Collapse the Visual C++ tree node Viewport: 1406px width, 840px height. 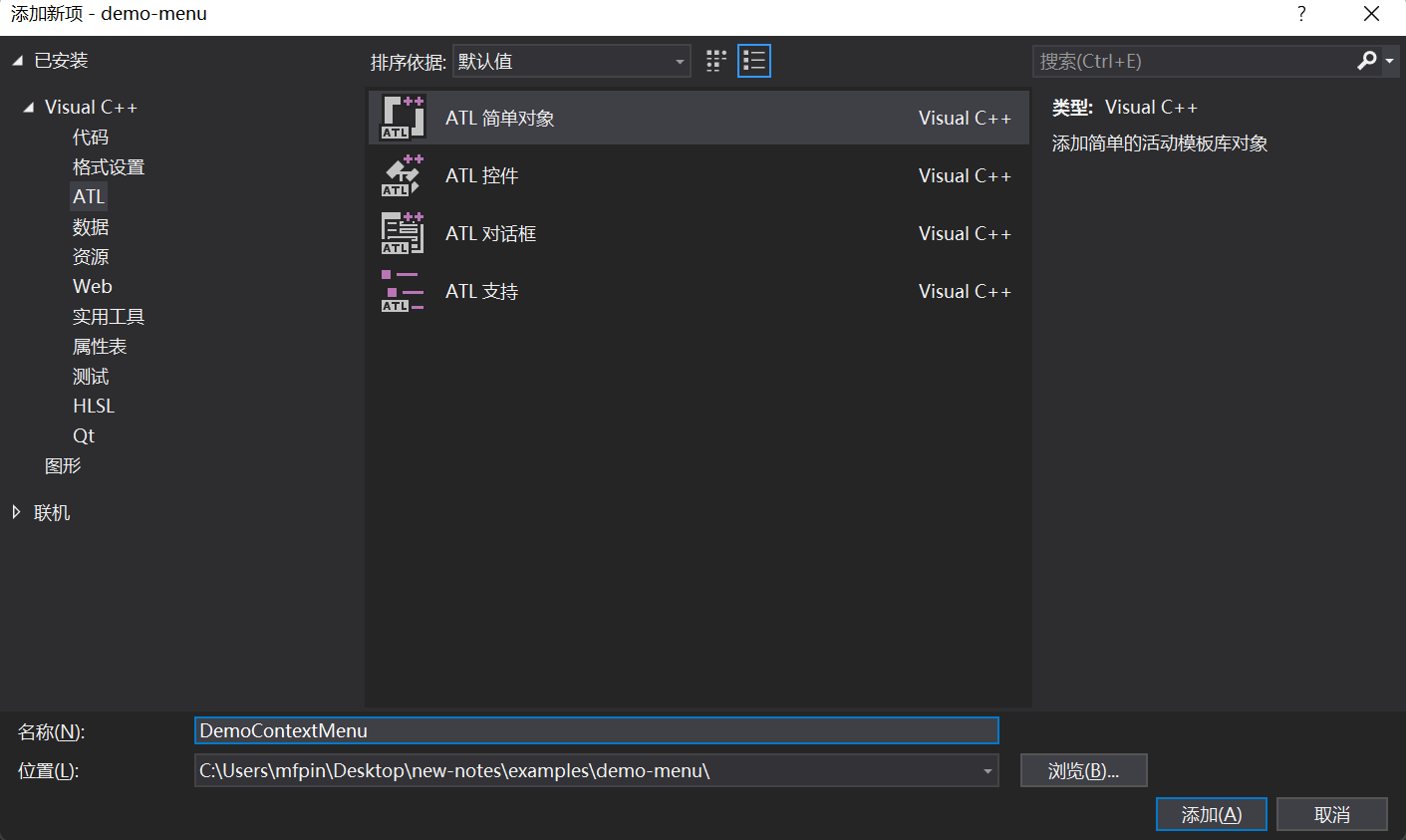click(28, 108)
